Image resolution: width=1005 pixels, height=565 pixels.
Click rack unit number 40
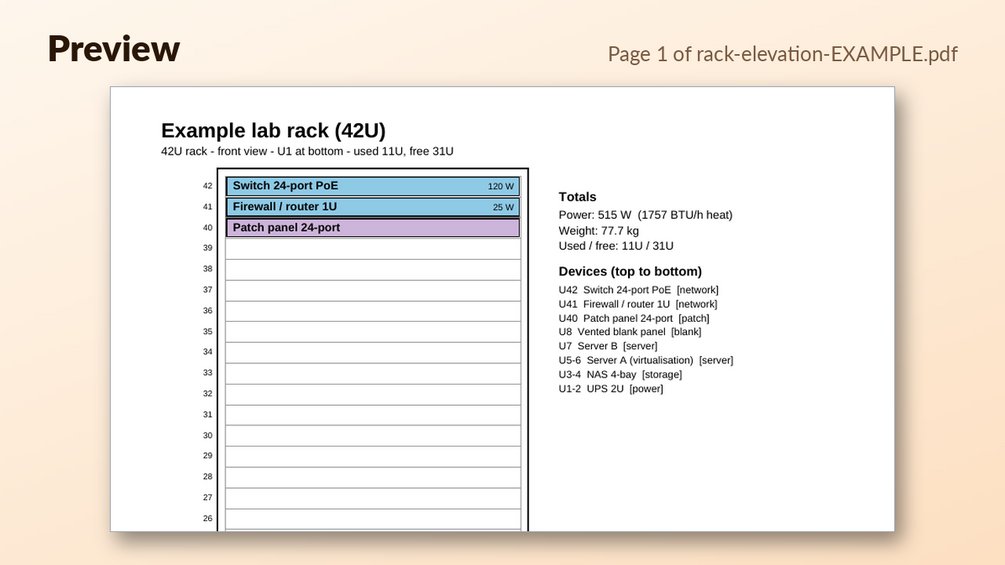208,227
